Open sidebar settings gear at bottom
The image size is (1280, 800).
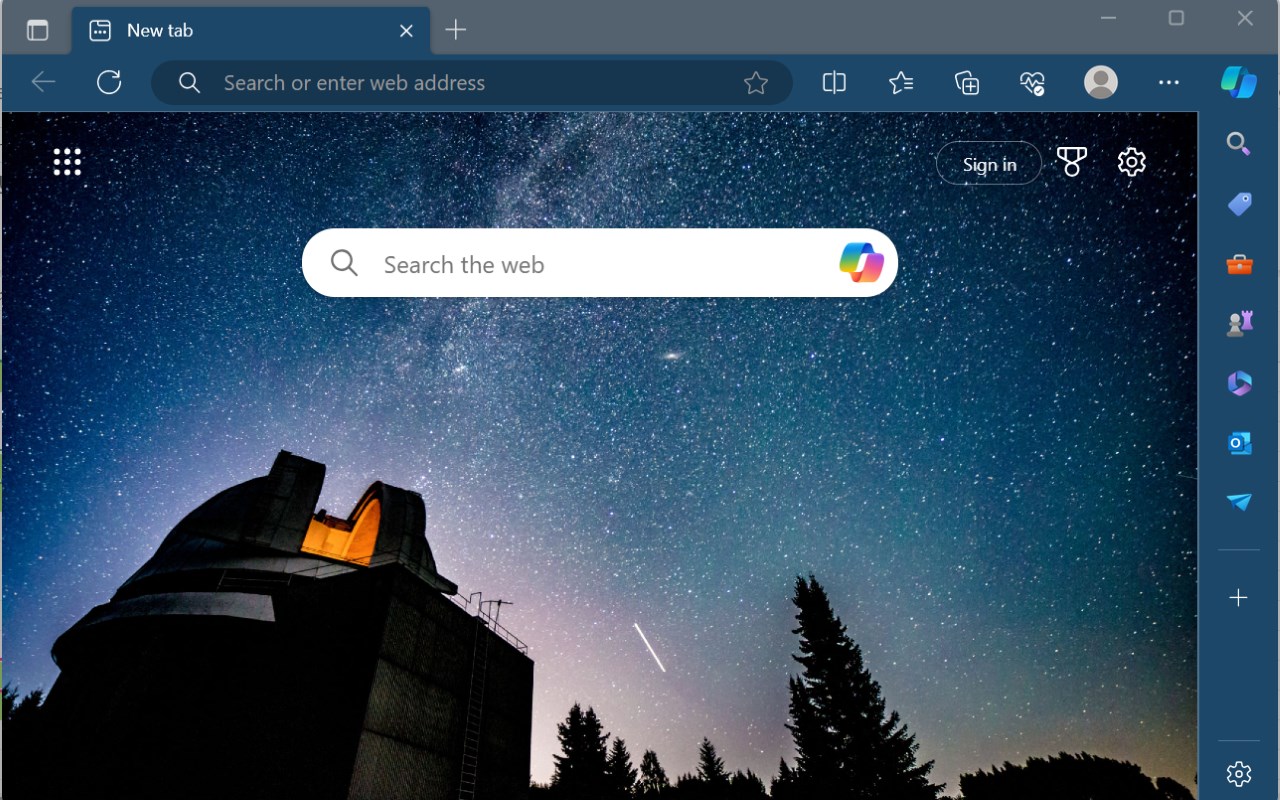click(1239, 773)
